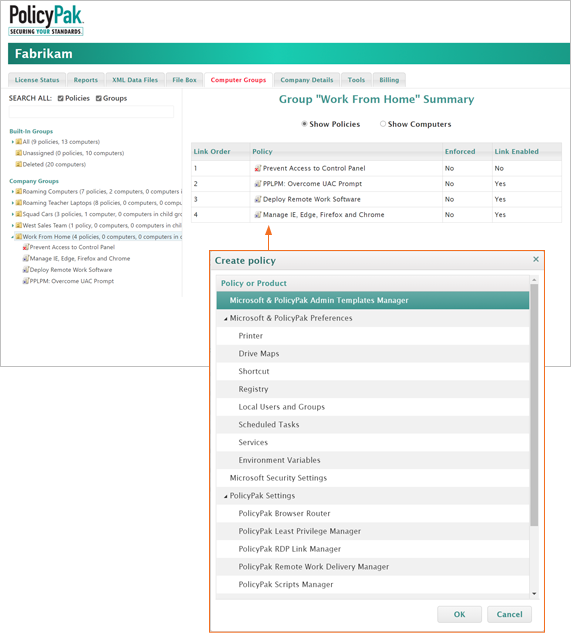
Task: Click OK in Create policy dialog
Action: point(460,614)
